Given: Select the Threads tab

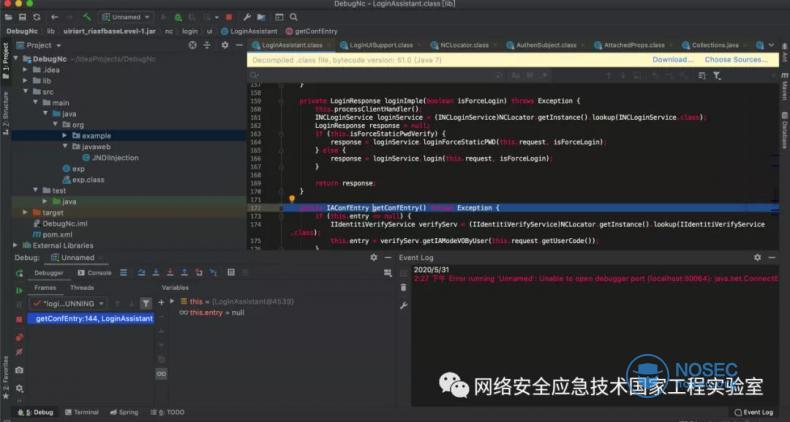Looking at the screenshot, I should tap(82, 288).
